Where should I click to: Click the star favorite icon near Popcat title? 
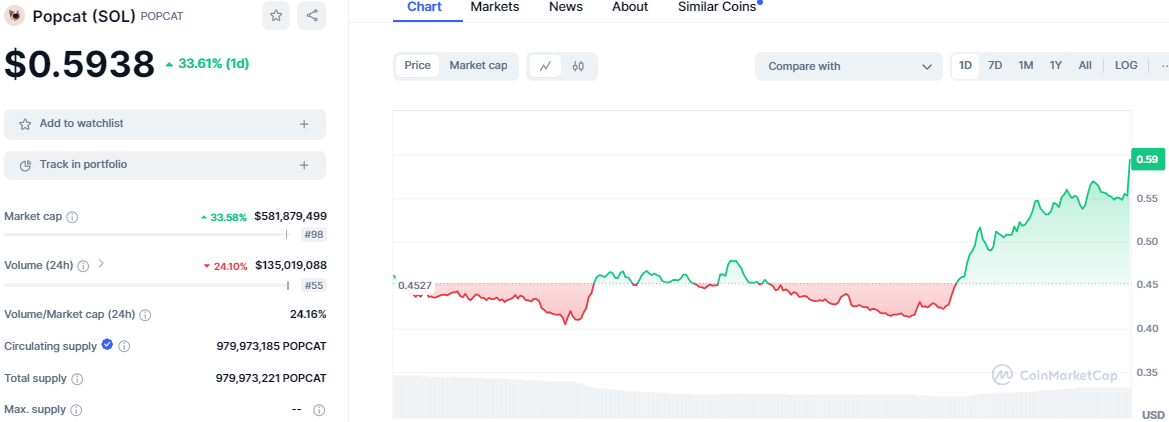276,16
